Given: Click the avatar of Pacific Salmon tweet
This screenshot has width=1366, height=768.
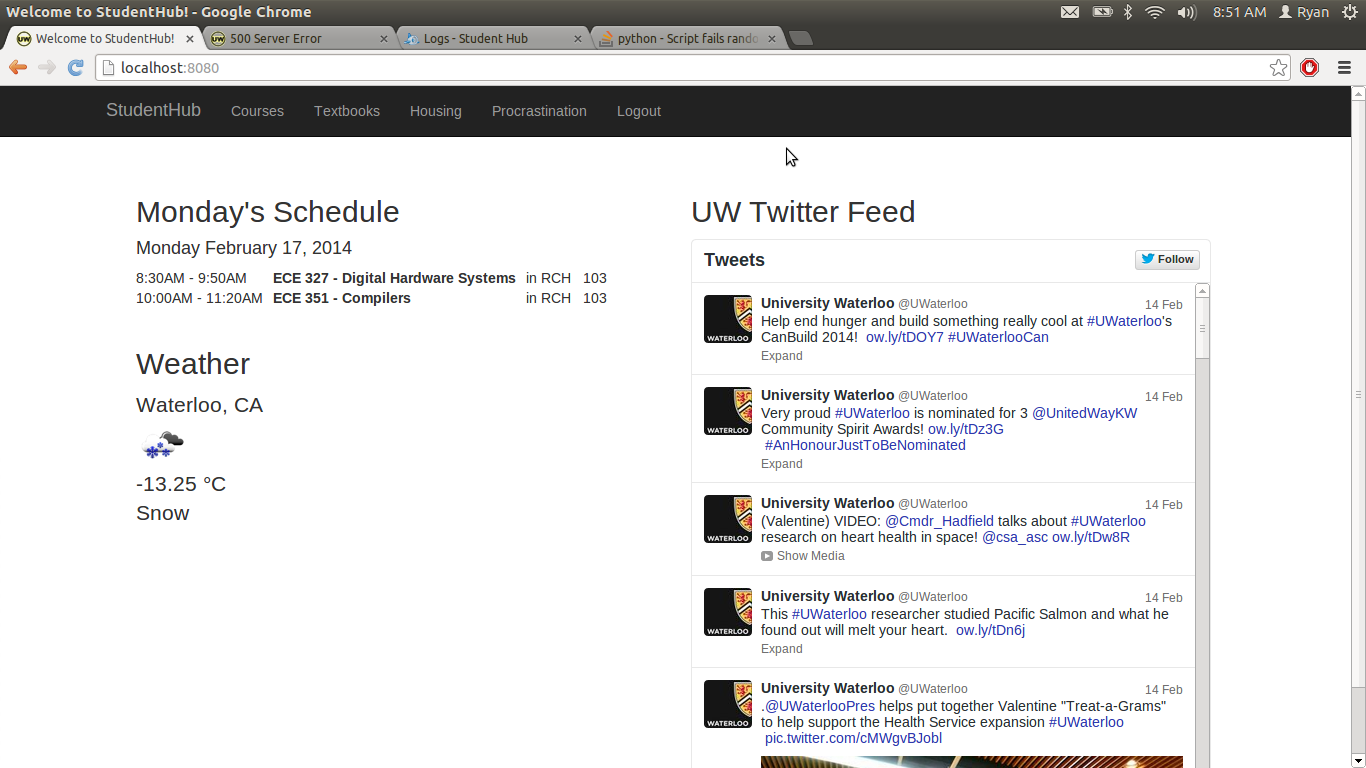Looking at the screenshot, I should tap(728, 612).
